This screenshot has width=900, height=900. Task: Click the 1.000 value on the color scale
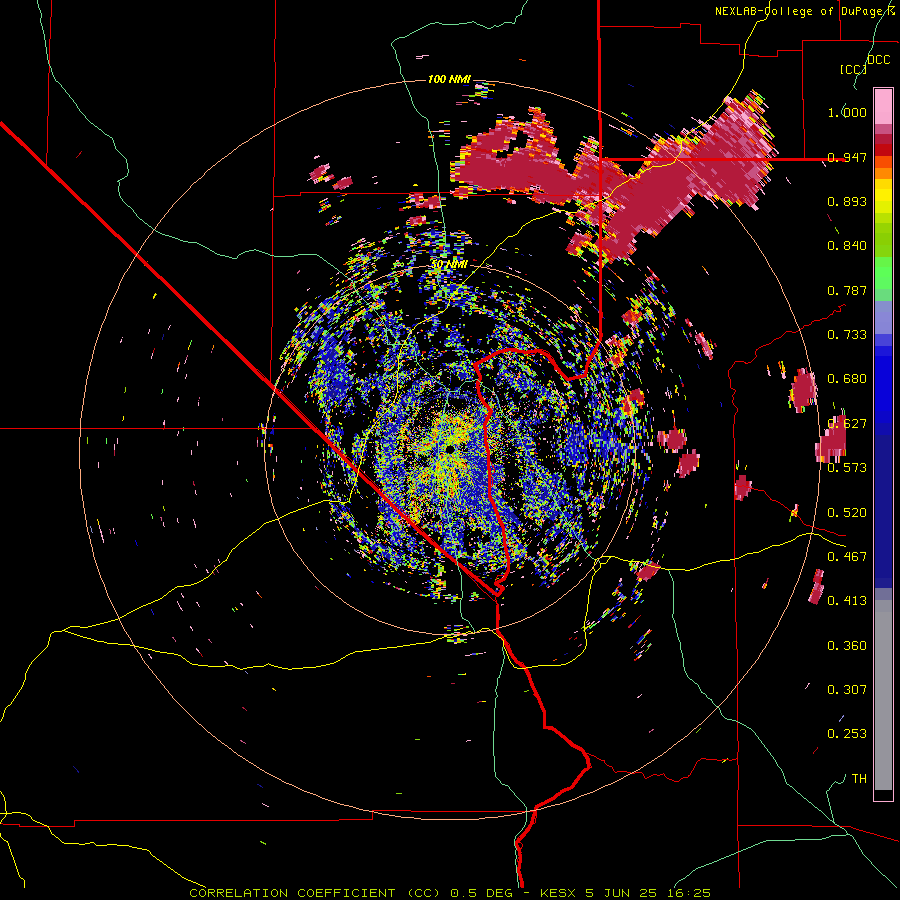tap(847, 112)
